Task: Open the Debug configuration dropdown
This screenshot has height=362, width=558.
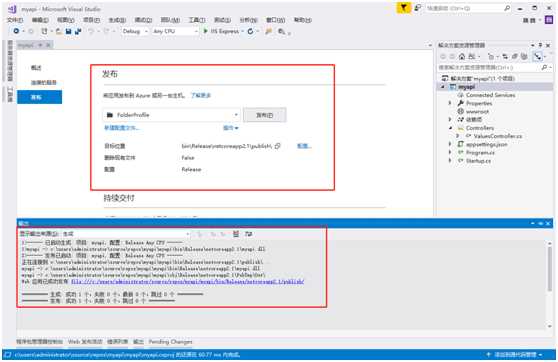Action: tap(135, 31)
